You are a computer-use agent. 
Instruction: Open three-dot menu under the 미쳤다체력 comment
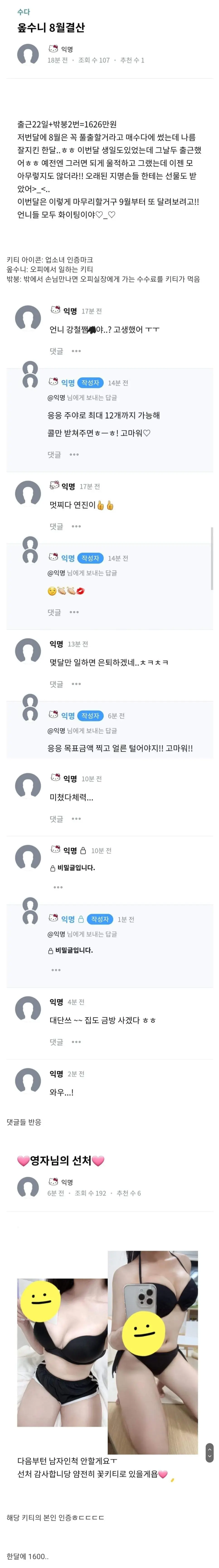pyautogui.click(x=76, y=819)
